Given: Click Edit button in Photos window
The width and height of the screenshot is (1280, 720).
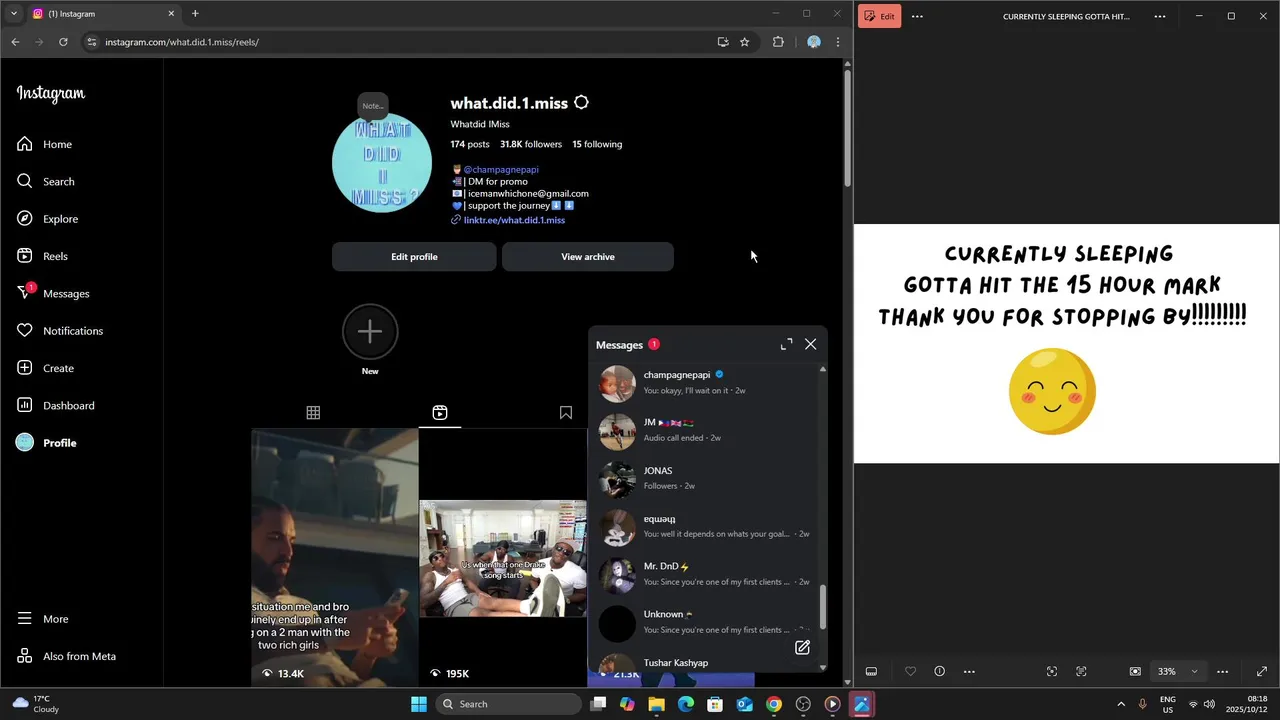Looking at the screenshot, I should tap(880, 16).
